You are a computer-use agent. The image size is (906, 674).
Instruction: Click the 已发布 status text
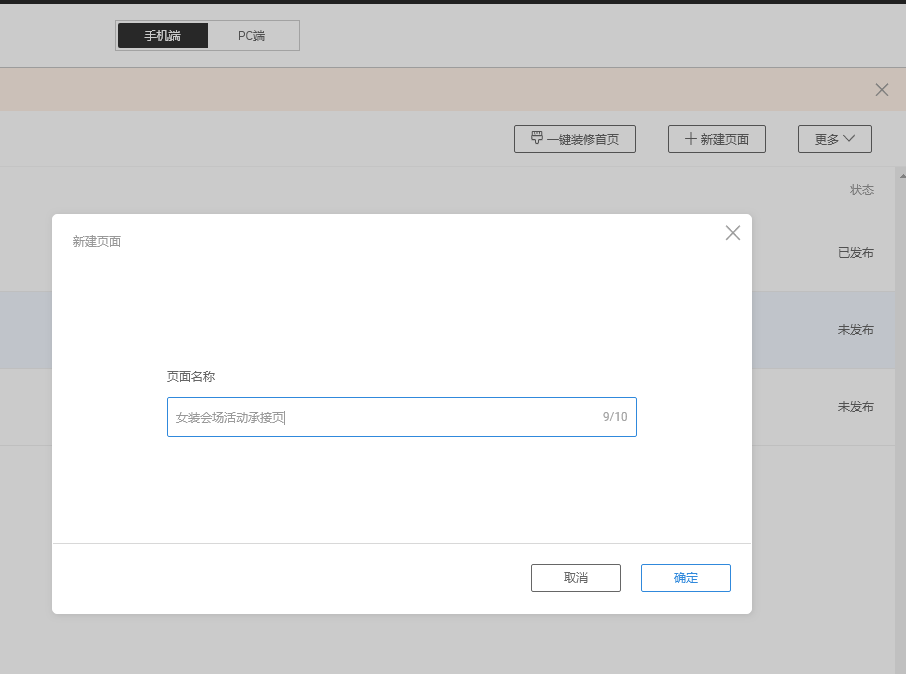click(856, 253)
